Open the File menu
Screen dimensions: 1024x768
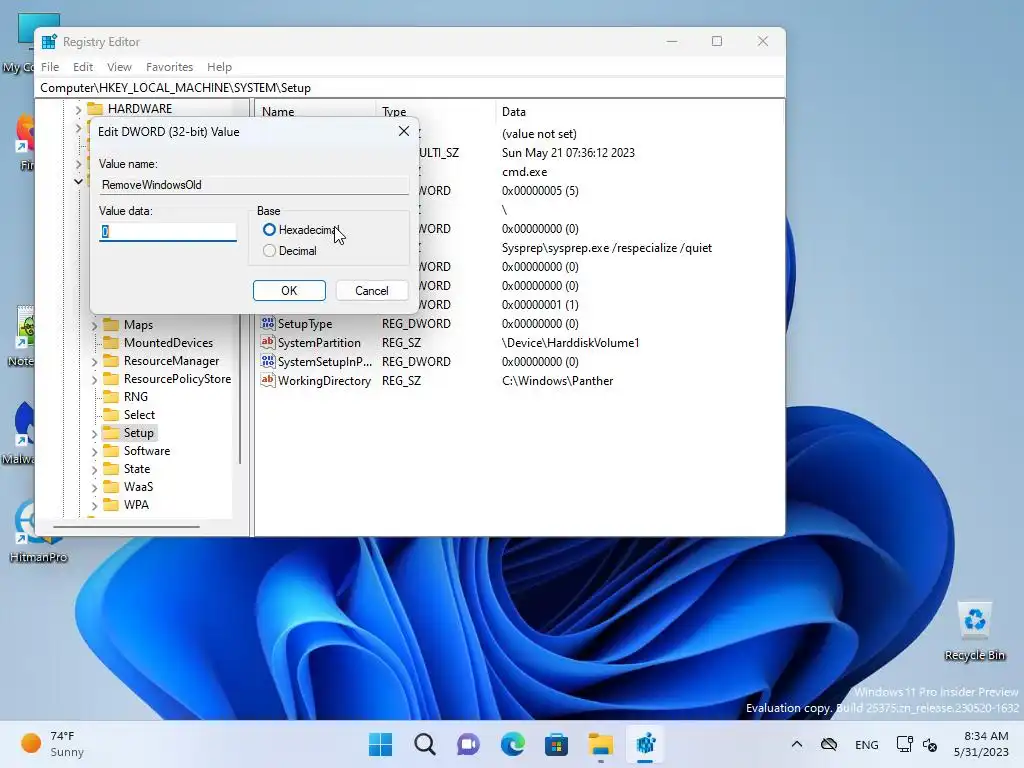[x=50, y=67]
